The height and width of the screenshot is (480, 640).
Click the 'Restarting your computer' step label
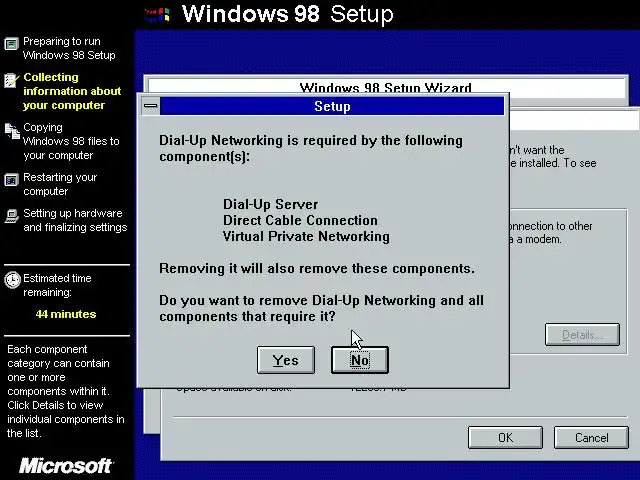pos(60,184)
